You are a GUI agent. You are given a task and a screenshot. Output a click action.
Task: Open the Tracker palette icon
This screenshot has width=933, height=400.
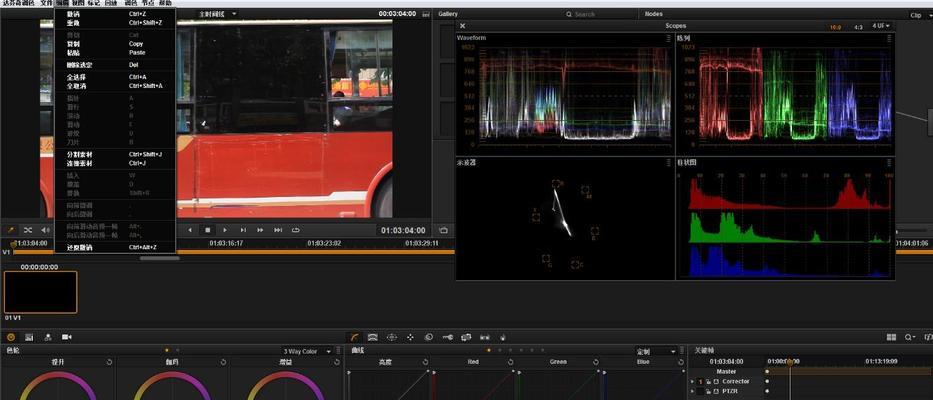point(410,337)
